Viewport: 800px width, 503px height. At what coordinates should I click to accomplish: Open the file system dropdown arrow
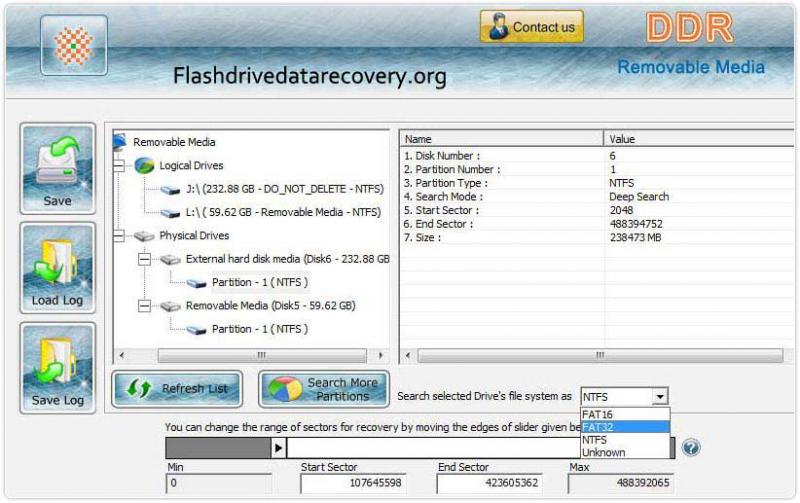pos(659,397)
